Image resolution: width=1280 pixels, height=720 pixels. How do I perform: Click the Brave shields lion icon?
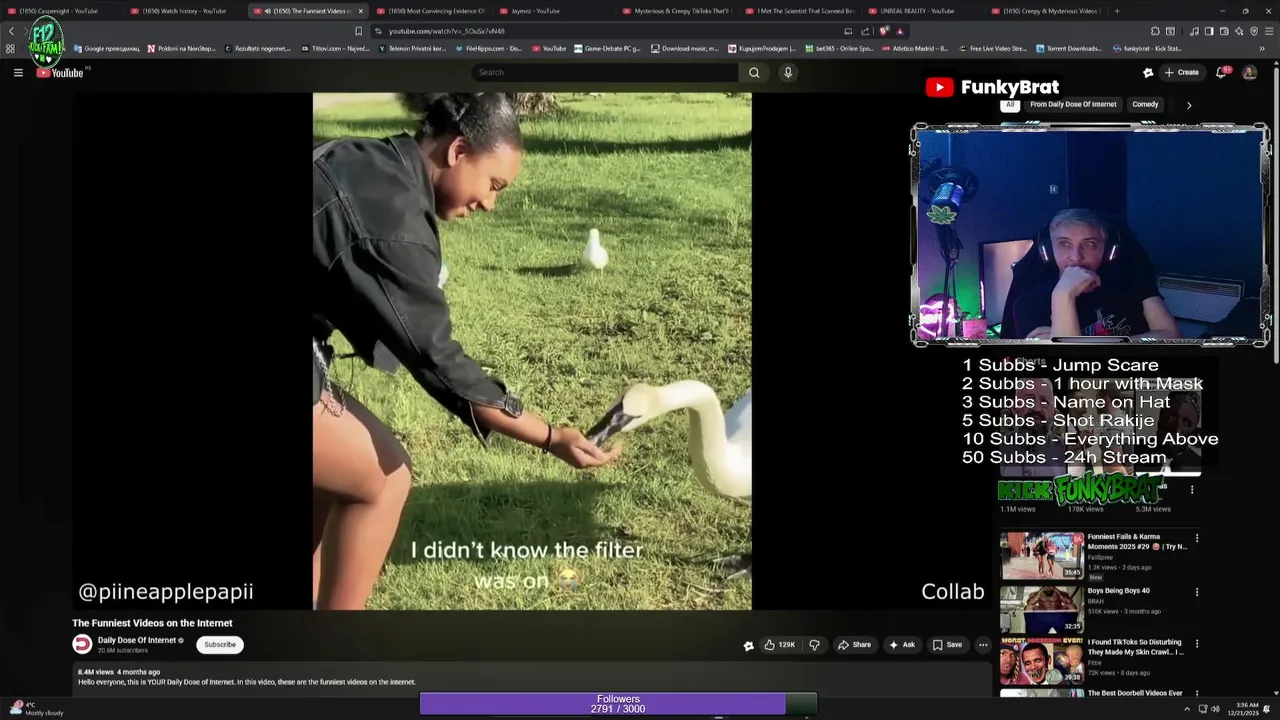(x=884, y=31)
